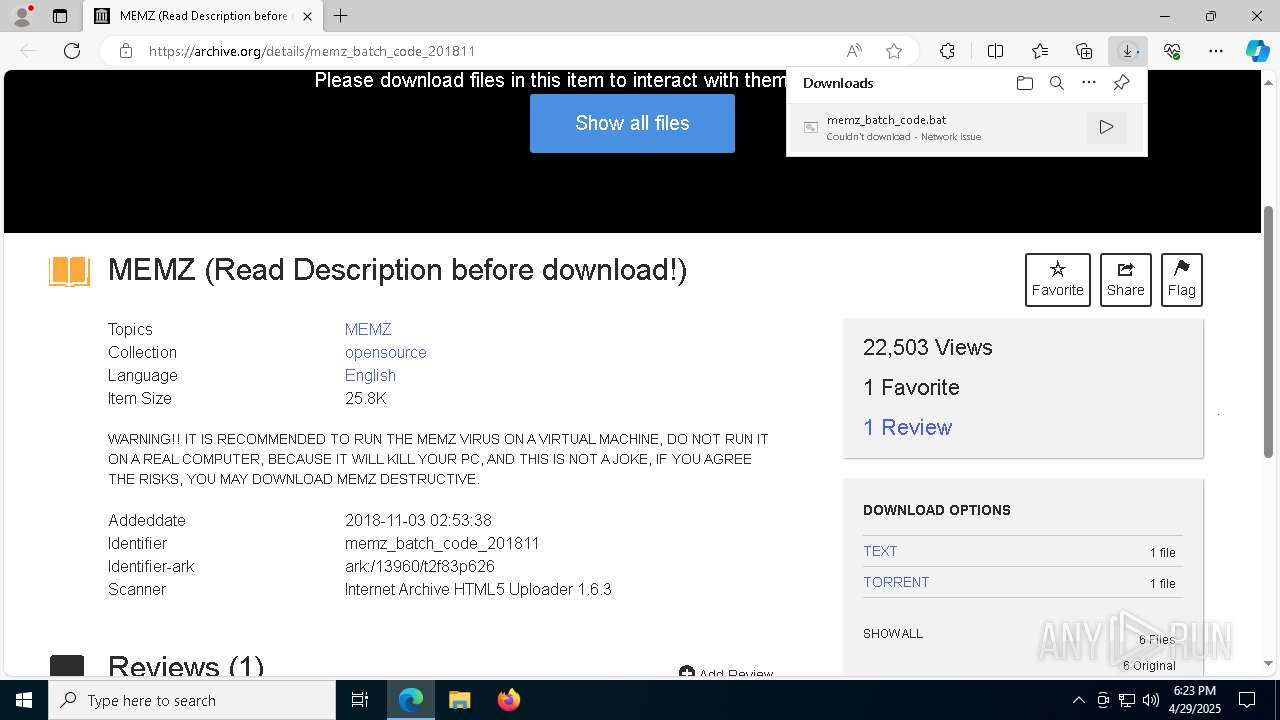Open the Copilot sidebar icon
The width and height of the screenshot is (1280, 720).
(1258, 51)
